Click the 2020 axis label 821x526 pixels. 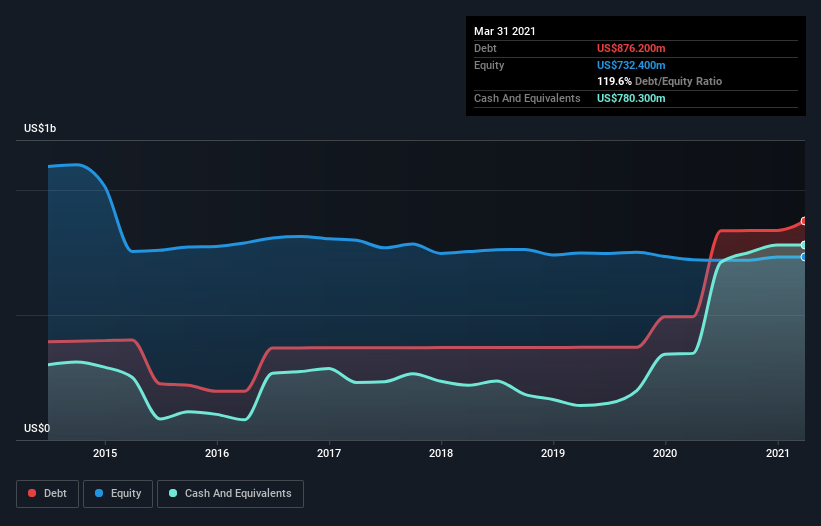[665, 453]
